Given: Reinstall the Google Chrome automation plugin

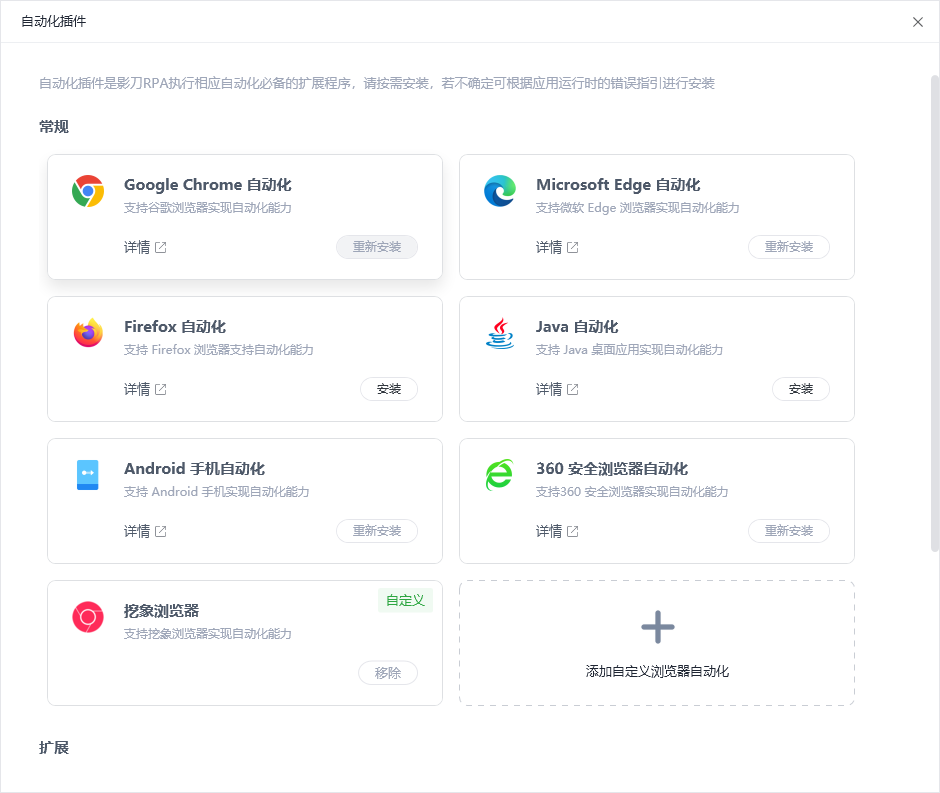Looking at the screenshot, I should point(377,247).
